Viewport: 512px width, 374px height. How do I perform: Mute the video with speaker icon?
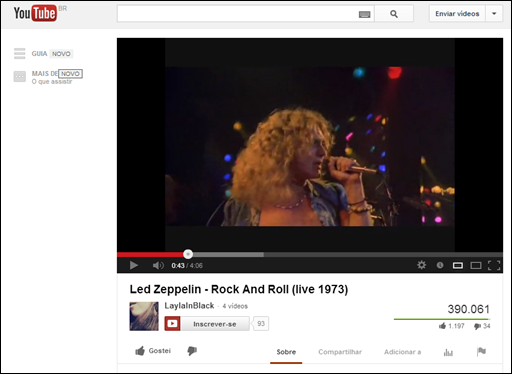(x=158, y=265)
